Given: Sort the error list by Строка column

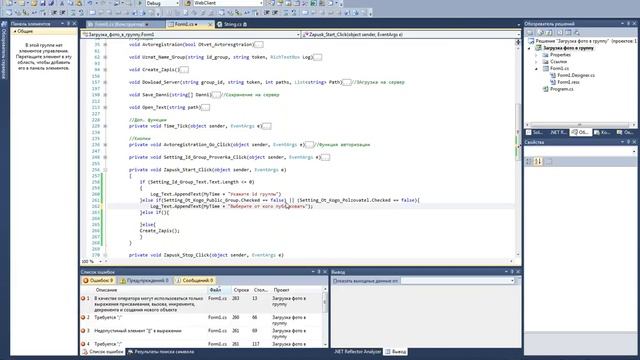Looking at the screenshot, I should (241, 290).
